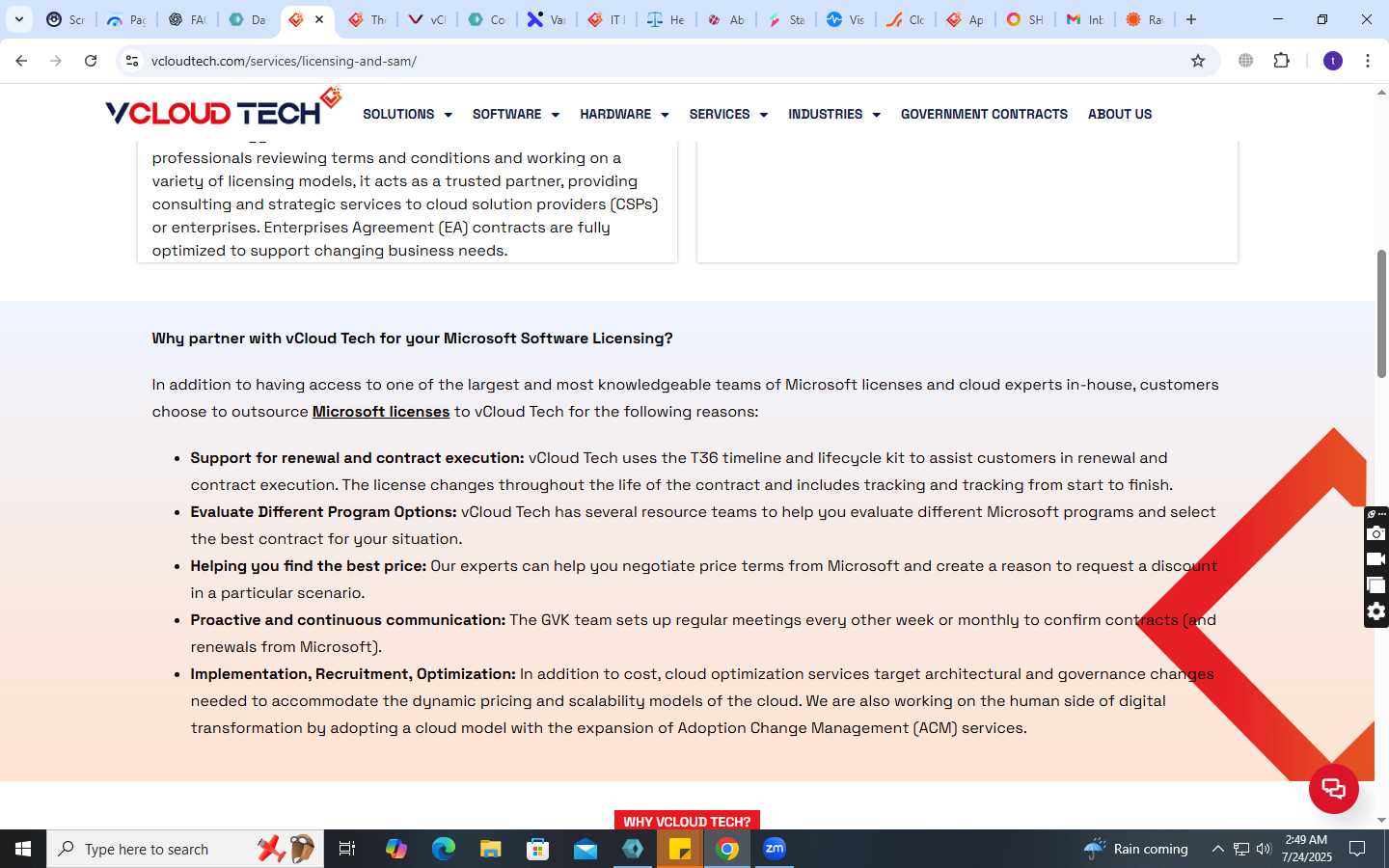
Task: Switch to the 'Th' browser tab
Action: (x=367, y=19)
